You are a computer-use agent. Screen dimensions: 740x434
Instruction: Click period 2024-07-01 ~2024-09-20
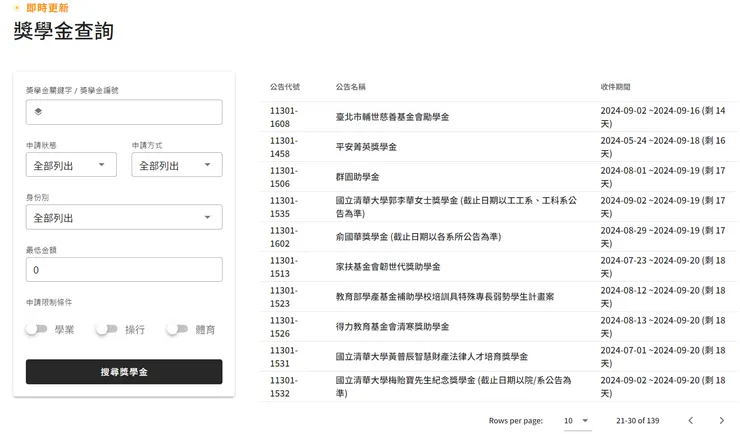(663, 357)
